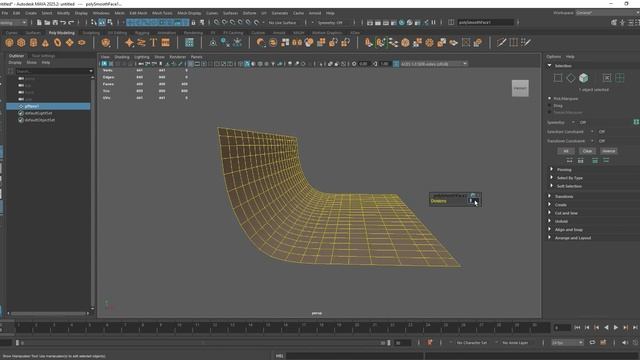The width and height of the screenshot is (640, 360).
Task: Switch to the Rigging shelf tab
Action: click(x=142, y=33)
